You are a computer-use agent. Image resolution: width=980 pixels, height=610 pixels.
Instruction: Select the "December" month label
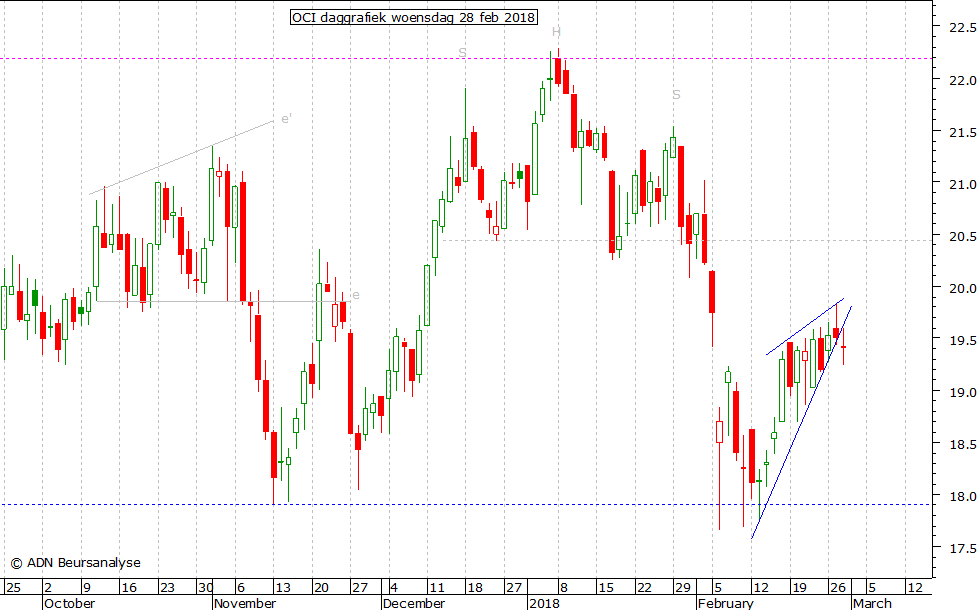(414, 603)
